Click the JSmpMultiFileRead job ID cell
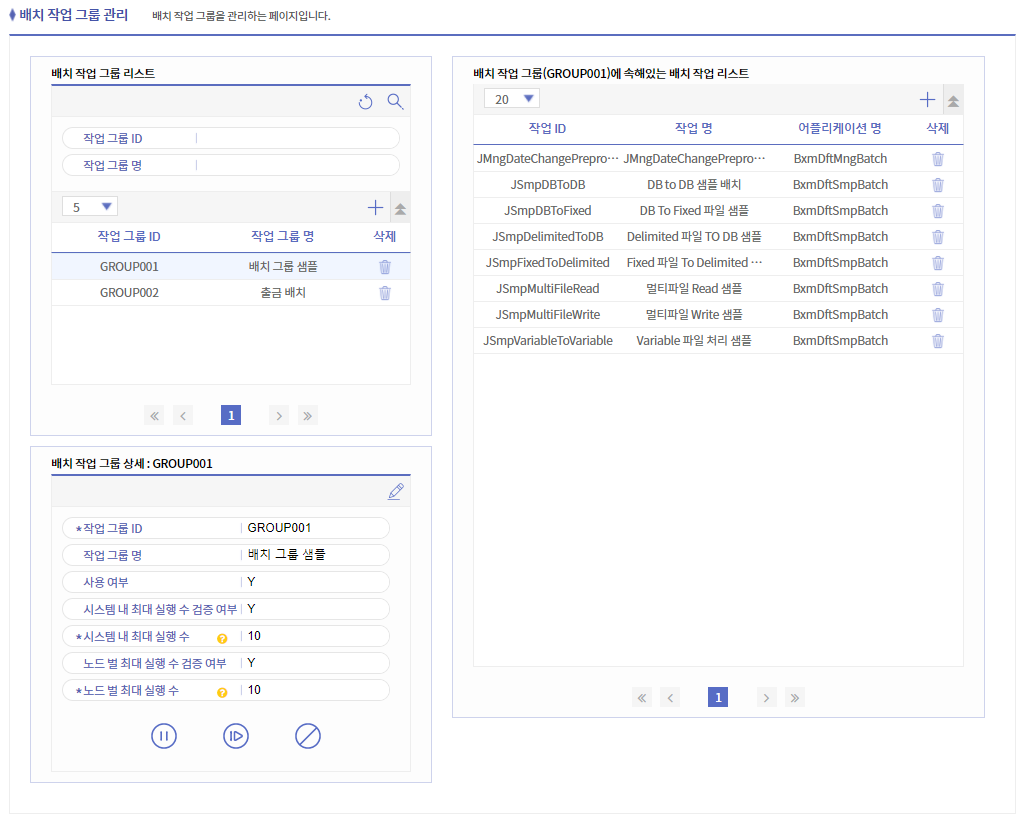Screen dimensions: 1024x820 click(547, 289)
